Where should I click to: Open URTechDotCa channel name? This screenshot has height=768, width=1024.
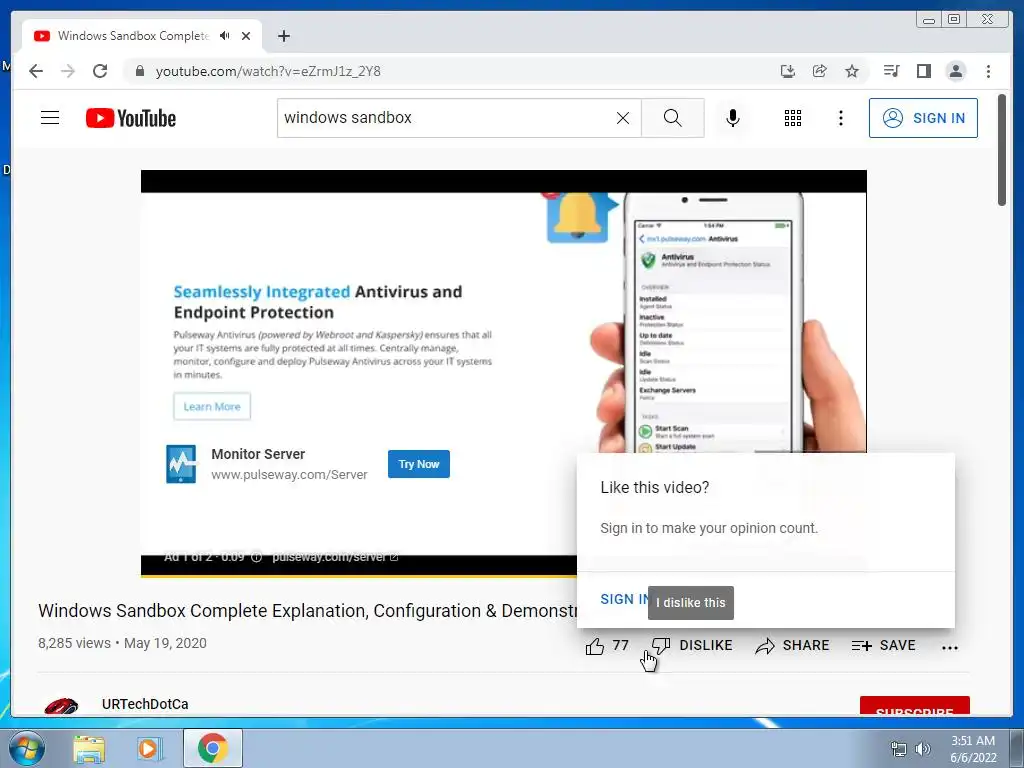pyautogui.click(x=145, y=704)
